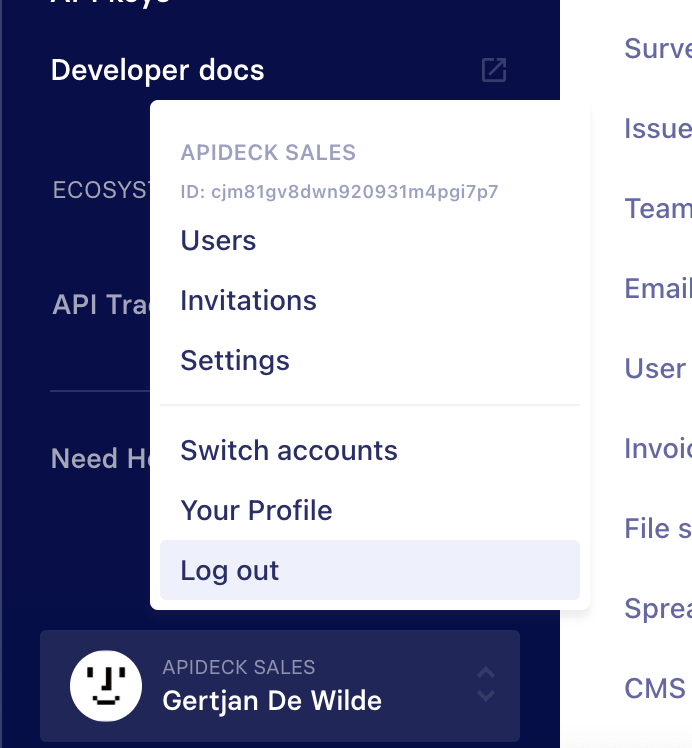Toggle account switcher chevrons next to Gertjan De Wilde
This screenshot has height=748, width=692.
486,684
